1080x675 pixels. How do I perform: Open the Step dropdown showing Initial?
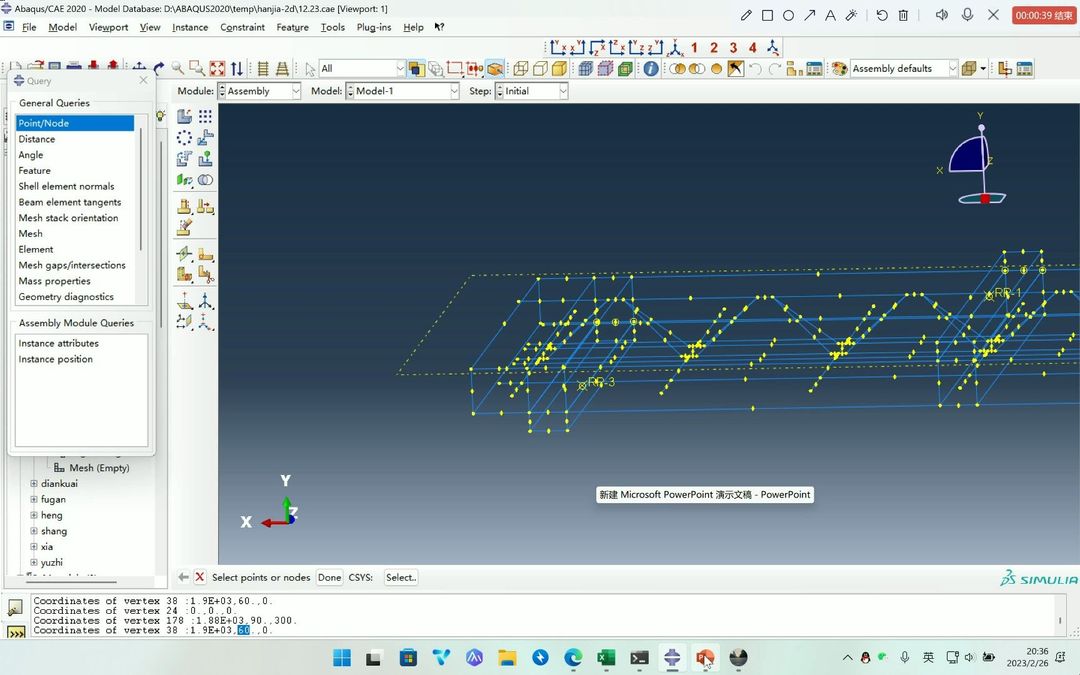coord(532,91)
